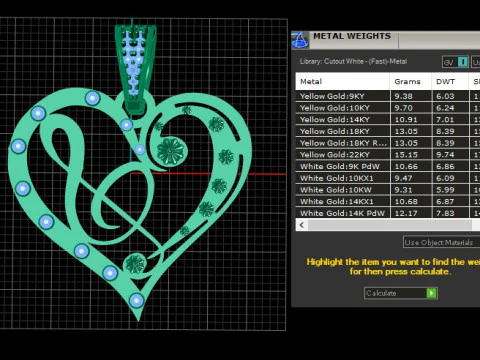
Task: Click the horizontal scrollbar track
Action: coord(390,225)
